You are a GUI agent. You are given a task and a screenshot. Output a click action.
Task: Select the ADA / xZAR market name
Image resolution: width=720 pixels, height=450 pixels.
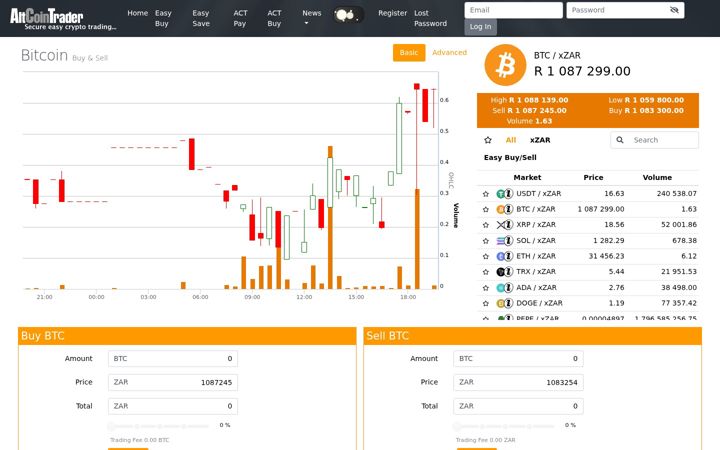[x=536, y=288]
